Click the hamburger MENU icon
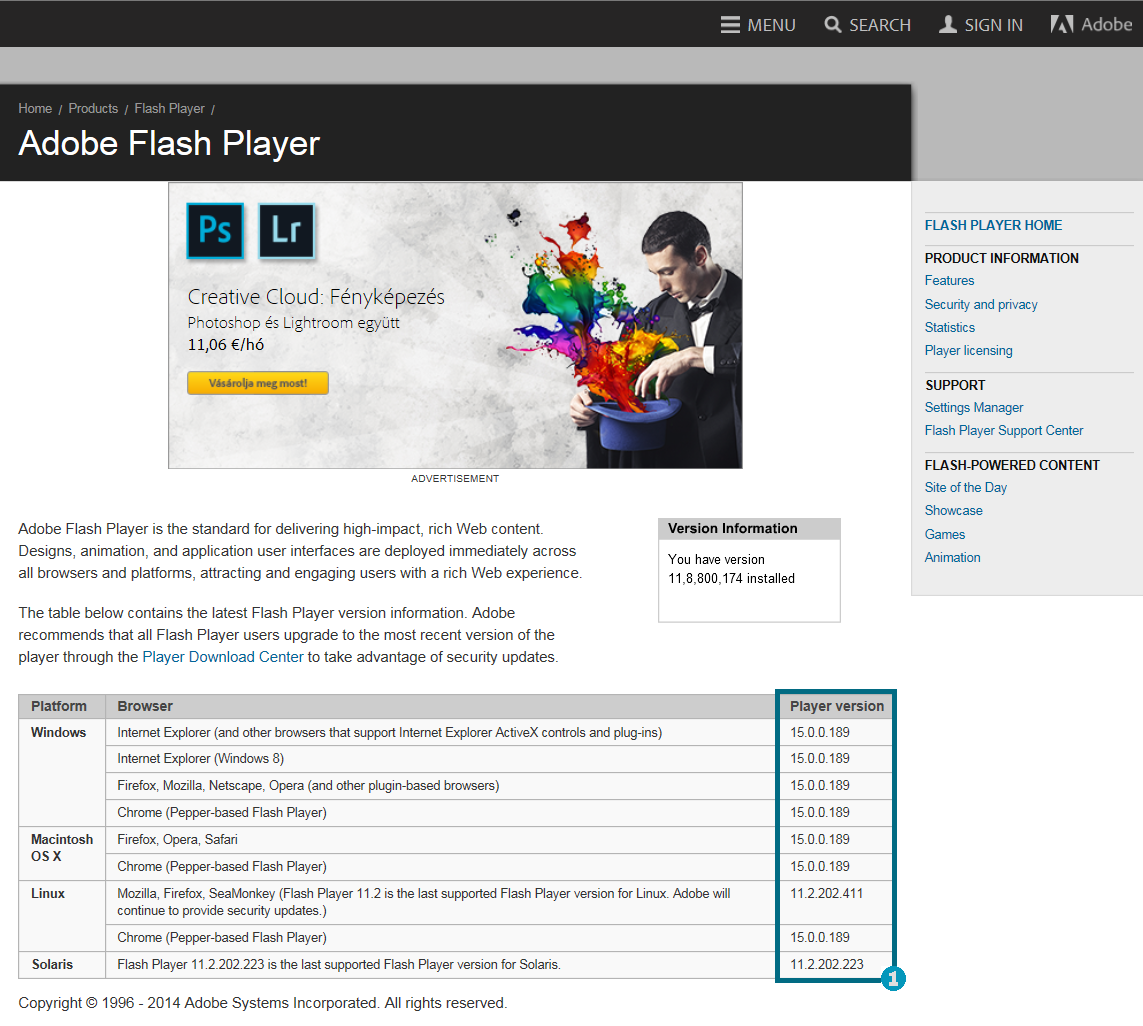This screenshot has width=1143, height=1026. tap(730, 25)
